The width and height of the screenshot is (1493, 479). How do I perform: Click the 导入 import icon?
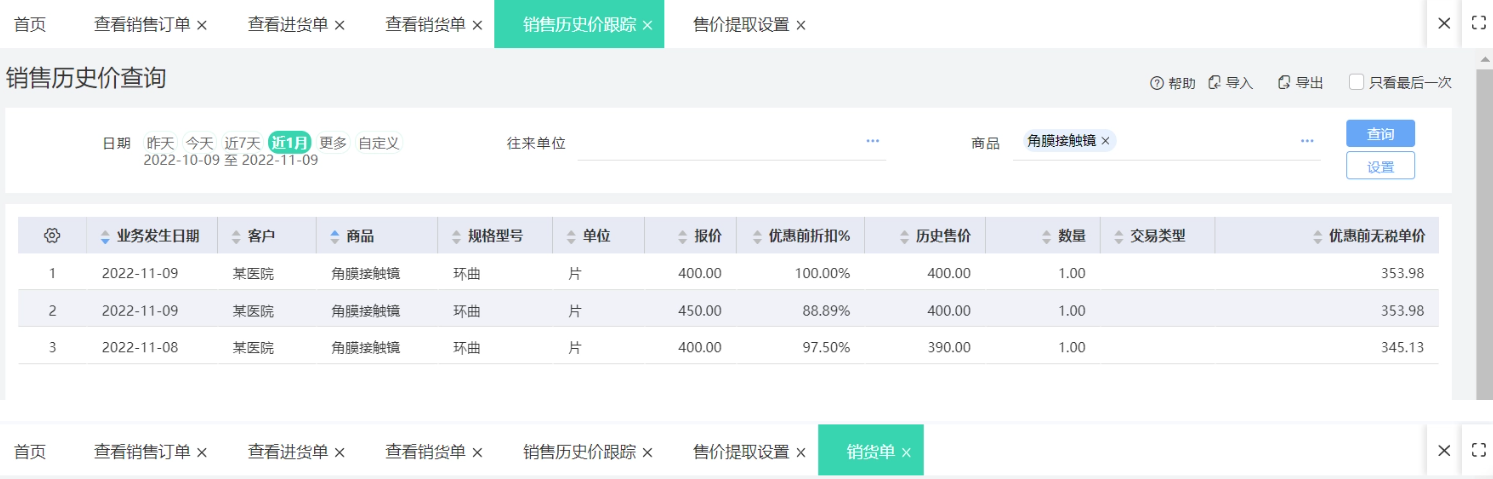click(1214, 83)
